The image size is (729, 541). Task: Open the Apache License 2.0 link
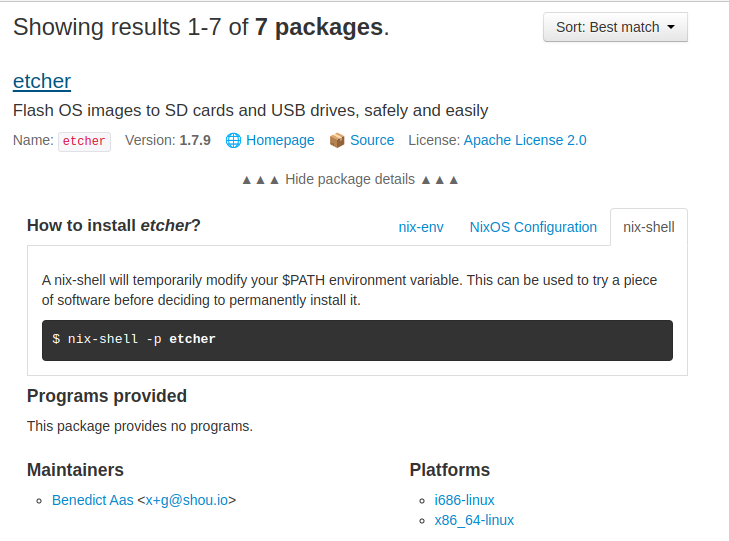coord(525,141)
